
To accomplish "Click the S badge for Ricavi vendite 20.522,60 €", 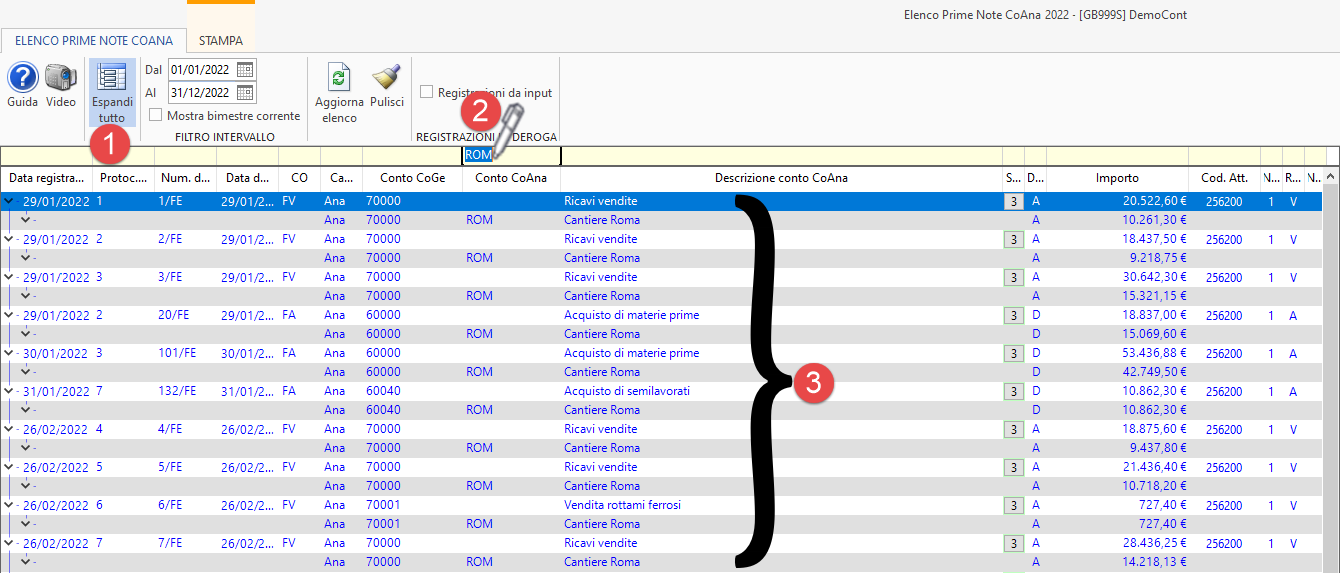I will tap(1013, 201).
